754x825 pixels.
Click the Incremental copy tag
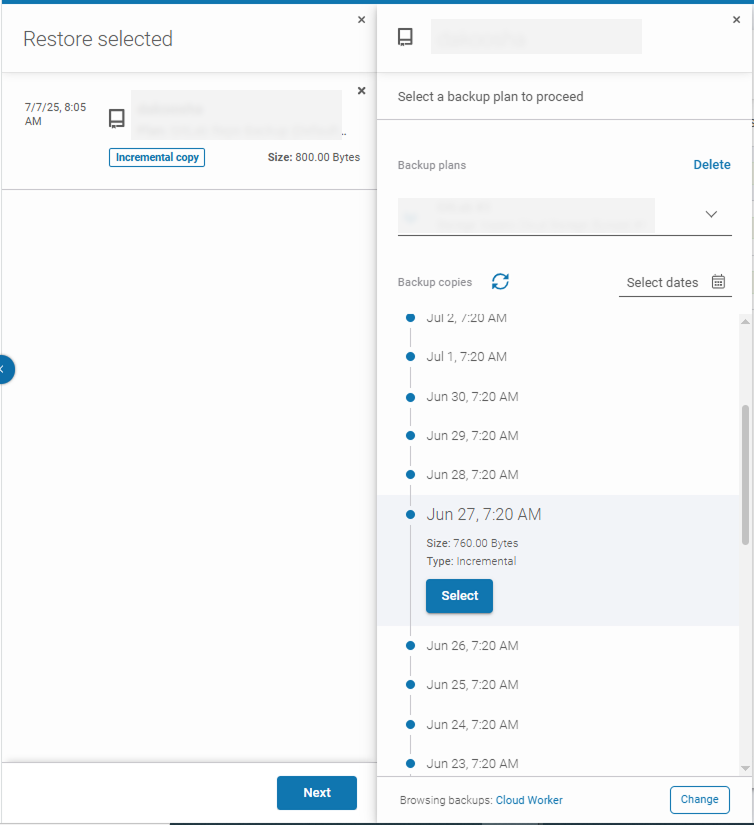[157, 157]
